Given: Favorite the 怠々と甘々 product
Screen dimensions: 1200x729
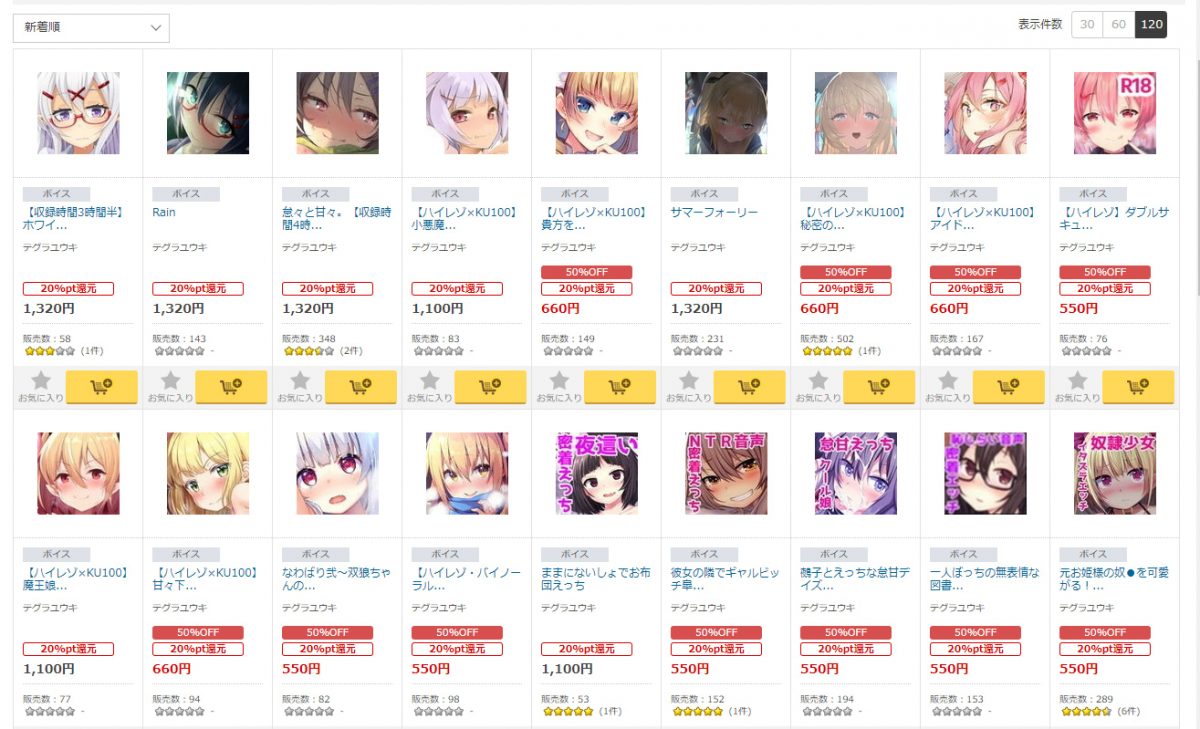Looking at the screenshot, I should tap(300, 386).
